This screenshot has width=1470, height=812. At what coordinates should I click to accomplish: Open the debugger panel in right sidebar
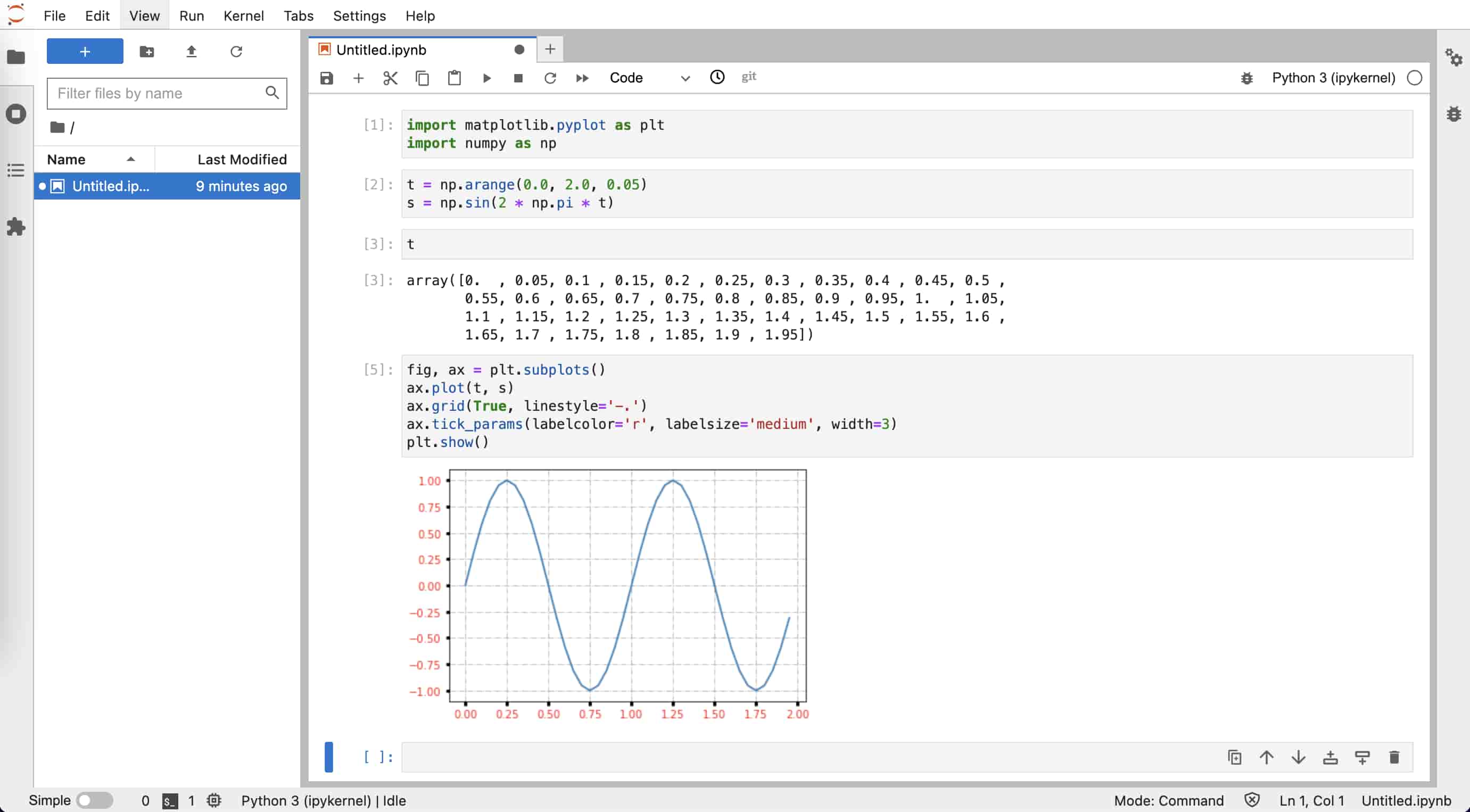tap(1454, 113)
